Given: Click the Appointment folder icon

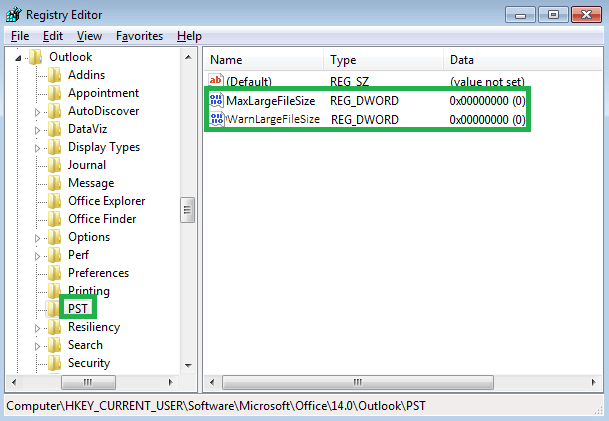Looking at the screenshot, I should click(54, 93).
